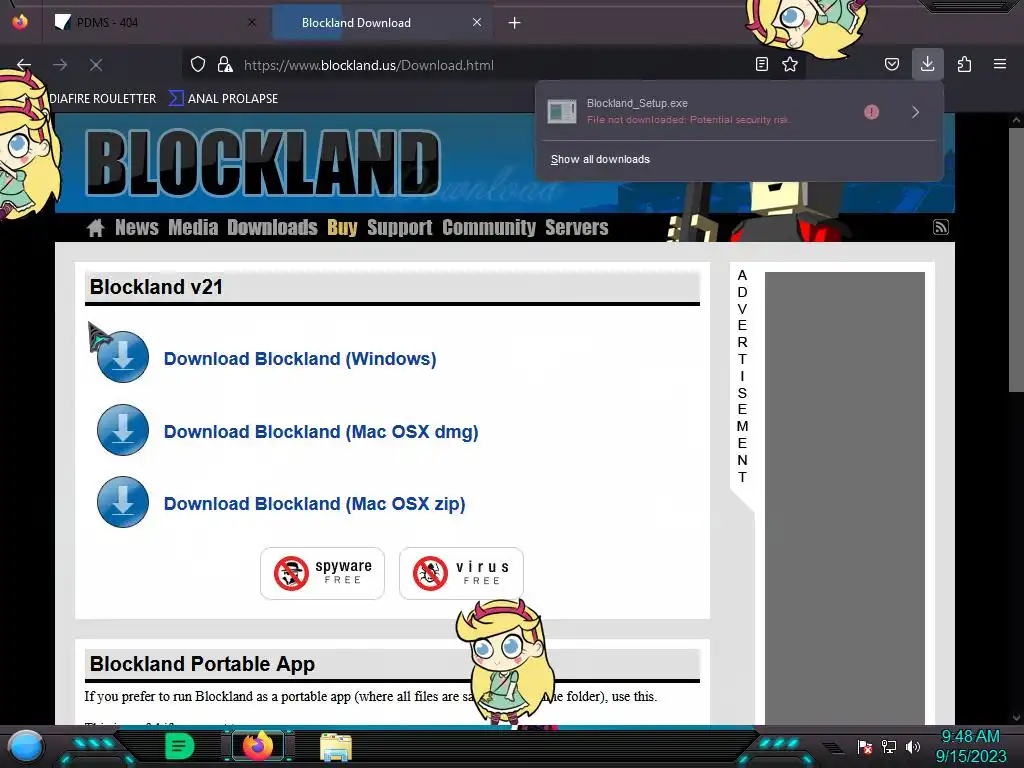The width and height of the screenshot is (1024, 768).
Task: Open the Community menu item
Action: [488, 227]
